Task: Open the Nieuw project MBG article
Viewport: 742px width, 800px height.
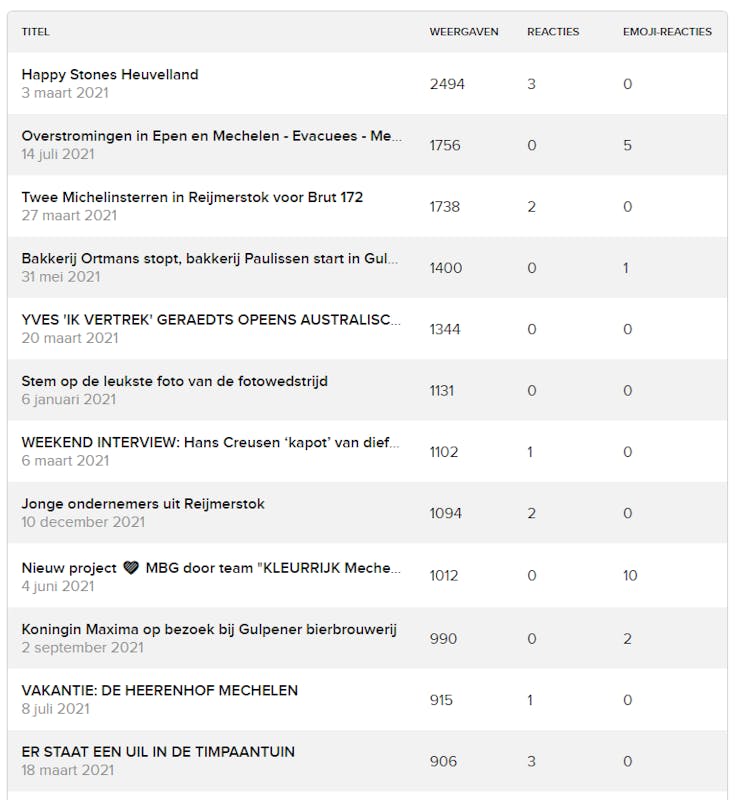Action: (211, 568)
